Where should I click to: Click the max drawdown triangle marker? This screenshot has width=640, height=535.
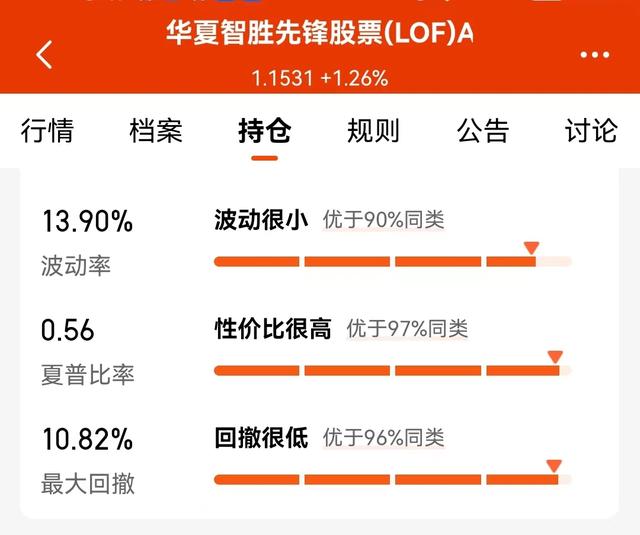coord(554,466)
